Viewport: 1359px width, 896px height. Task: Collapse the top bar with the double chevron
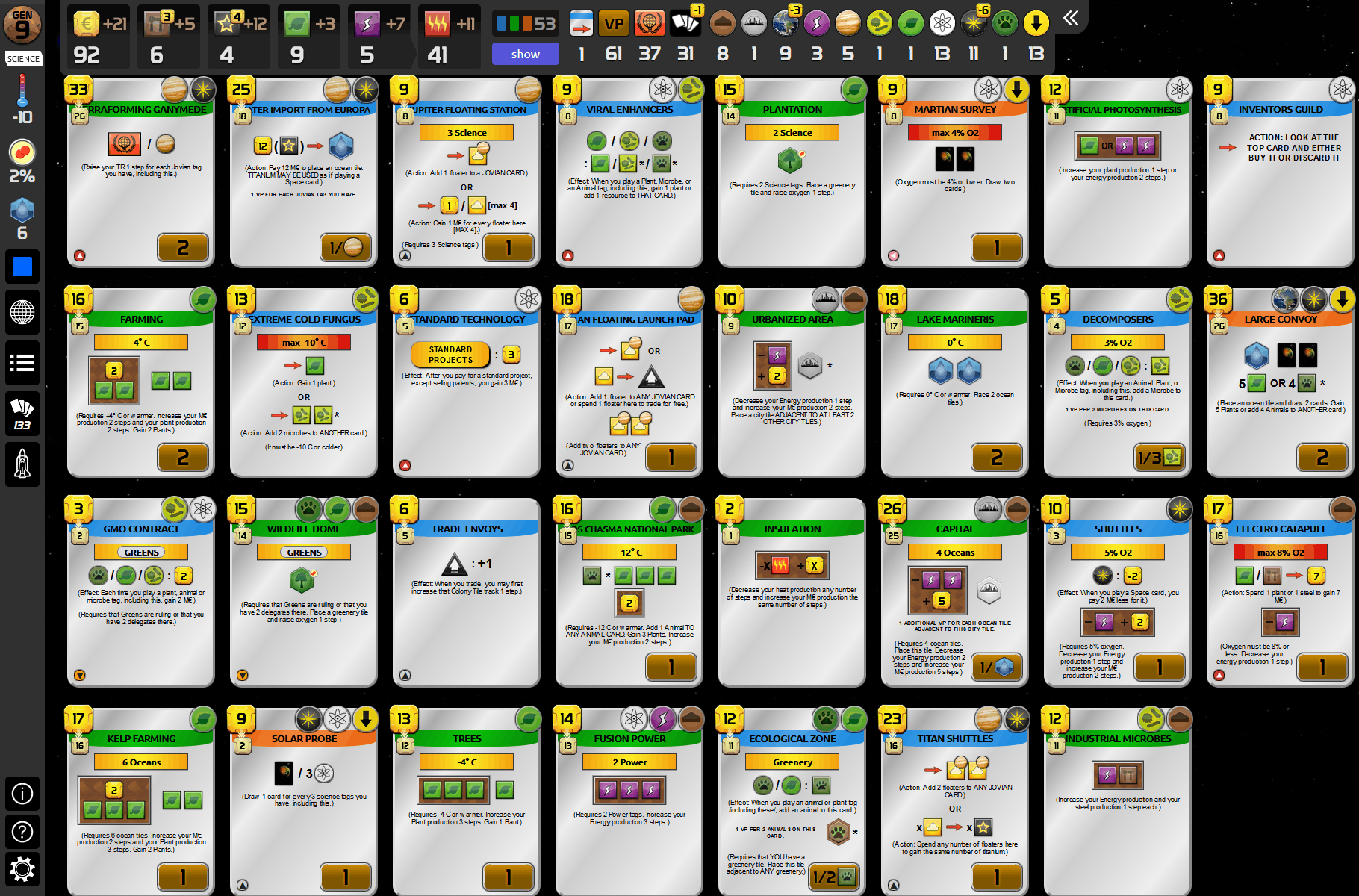pyautogui.click(x=1071, y=18)
